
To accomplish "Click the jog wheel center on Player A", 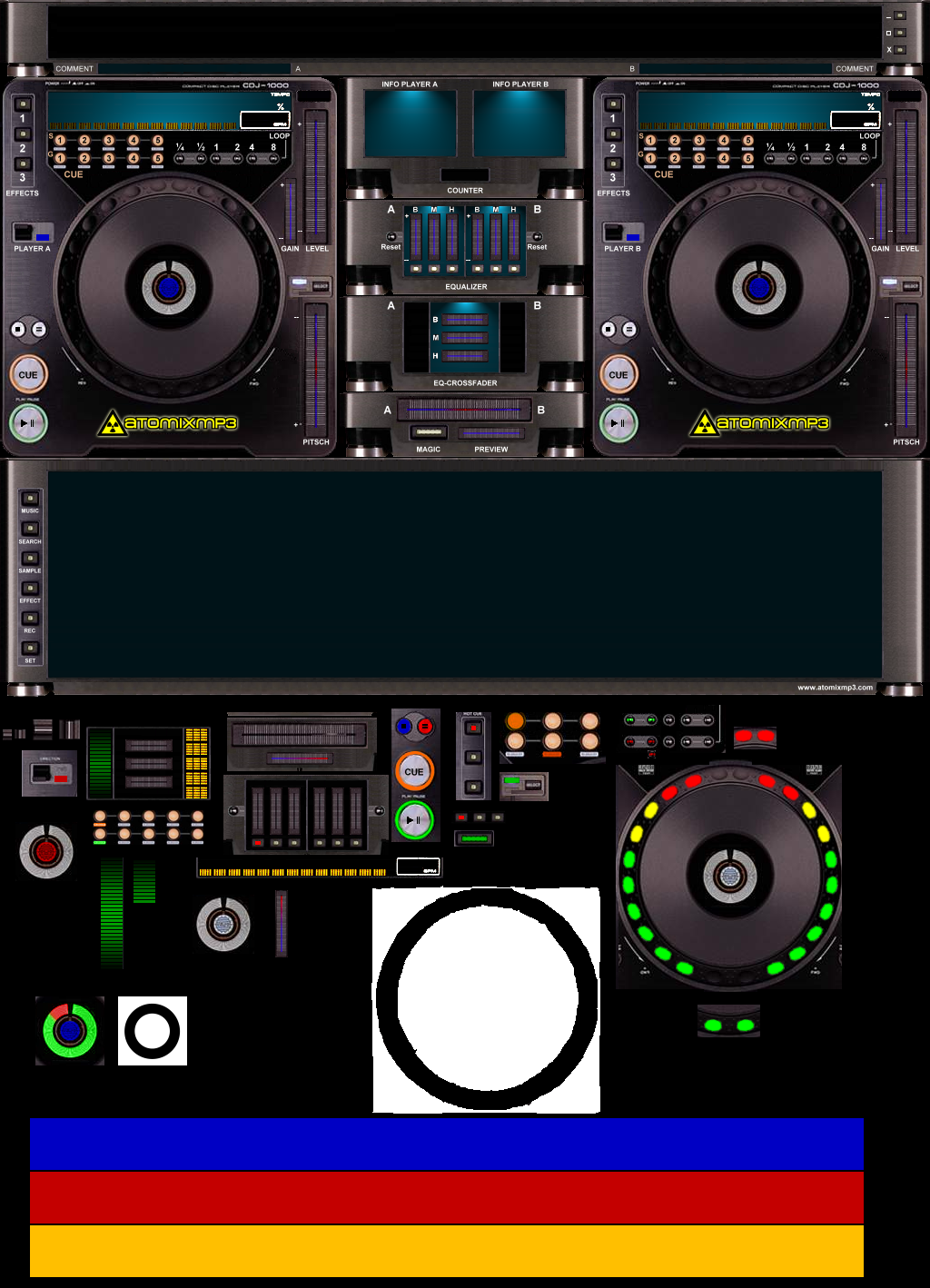I will point(168,288).
